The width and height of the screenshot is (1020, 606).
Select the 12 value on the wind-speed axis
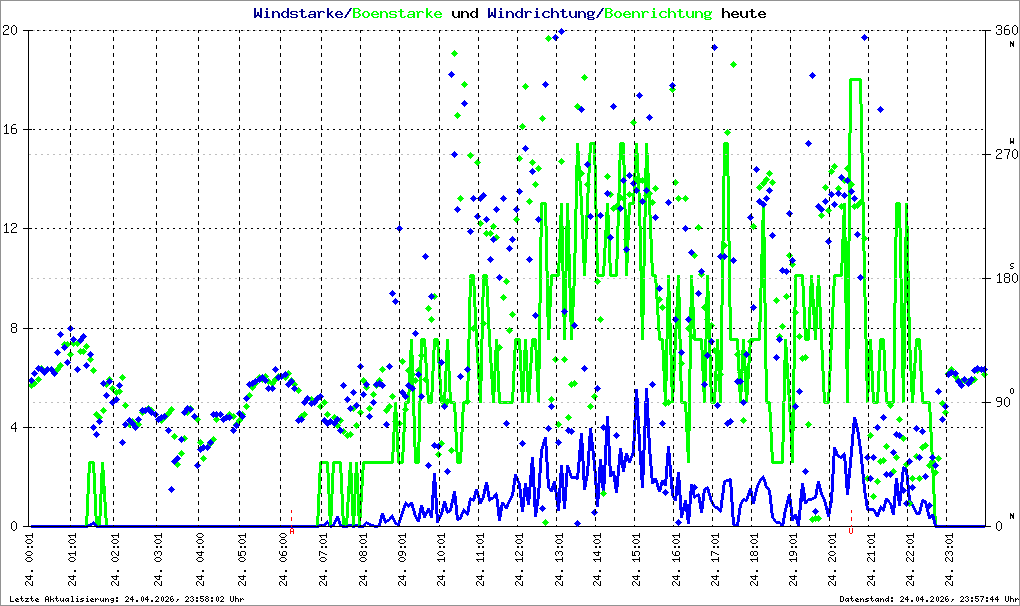pos(10,229)
